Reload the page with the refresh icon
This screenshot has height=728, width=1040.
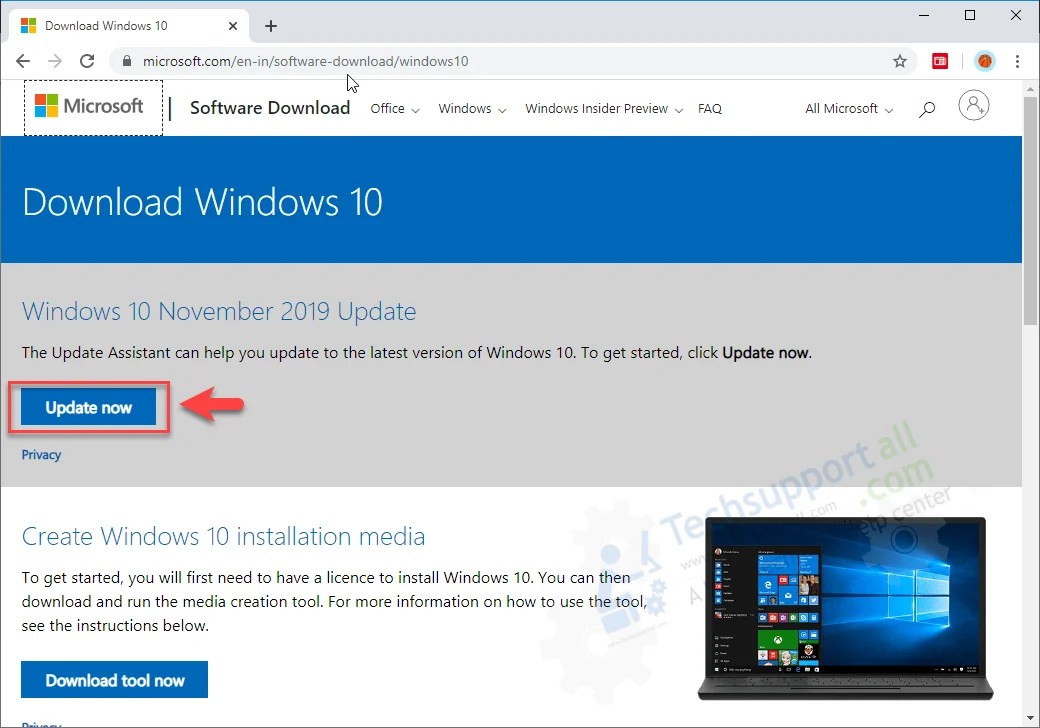87,61
